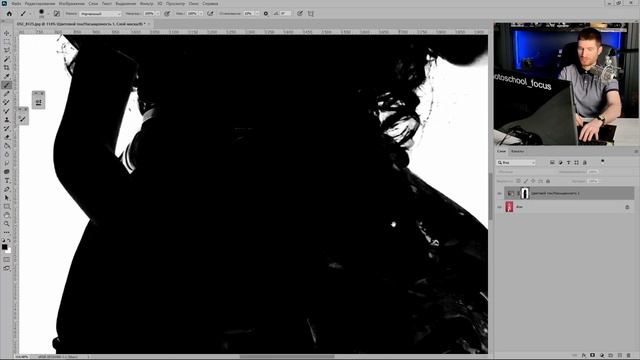Viewport: 640px width, 360px height.
Task: Create new adjustment layer from panel bottom
Action: tap(602, 356)
